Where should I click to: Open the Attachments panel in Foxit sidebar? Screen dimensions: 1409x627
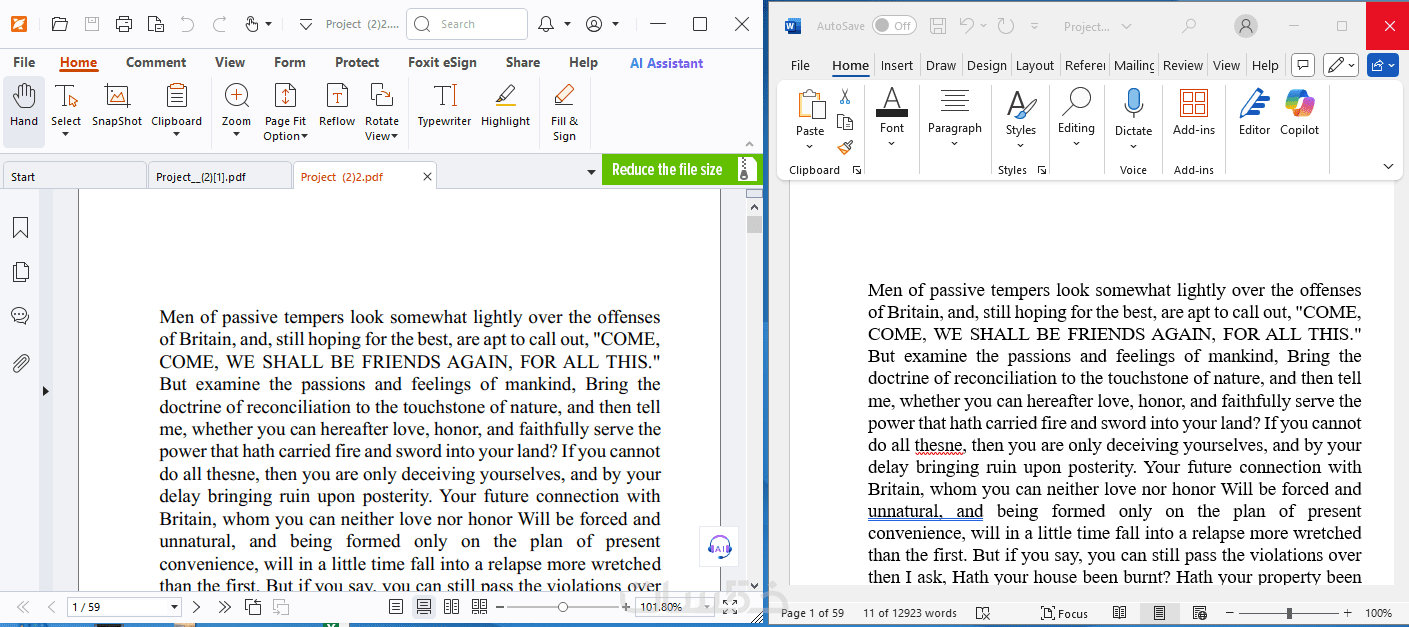20,362
